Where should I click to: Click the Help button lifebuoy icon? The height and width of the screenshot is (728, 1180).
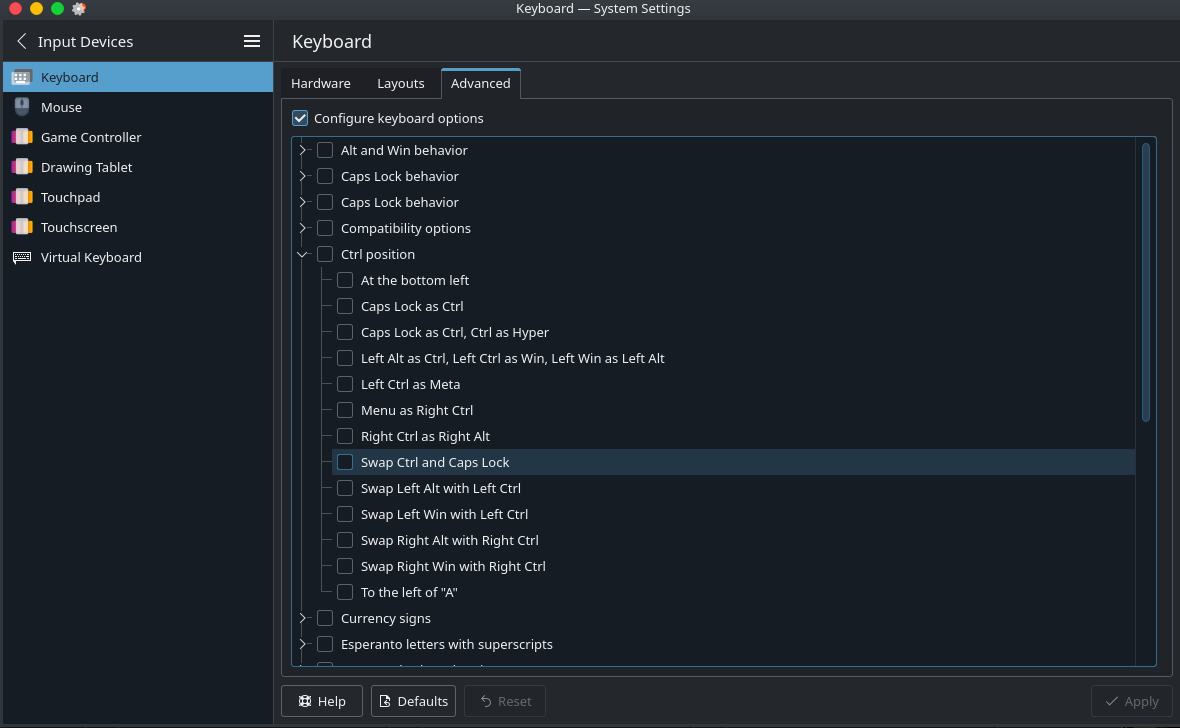305,701
